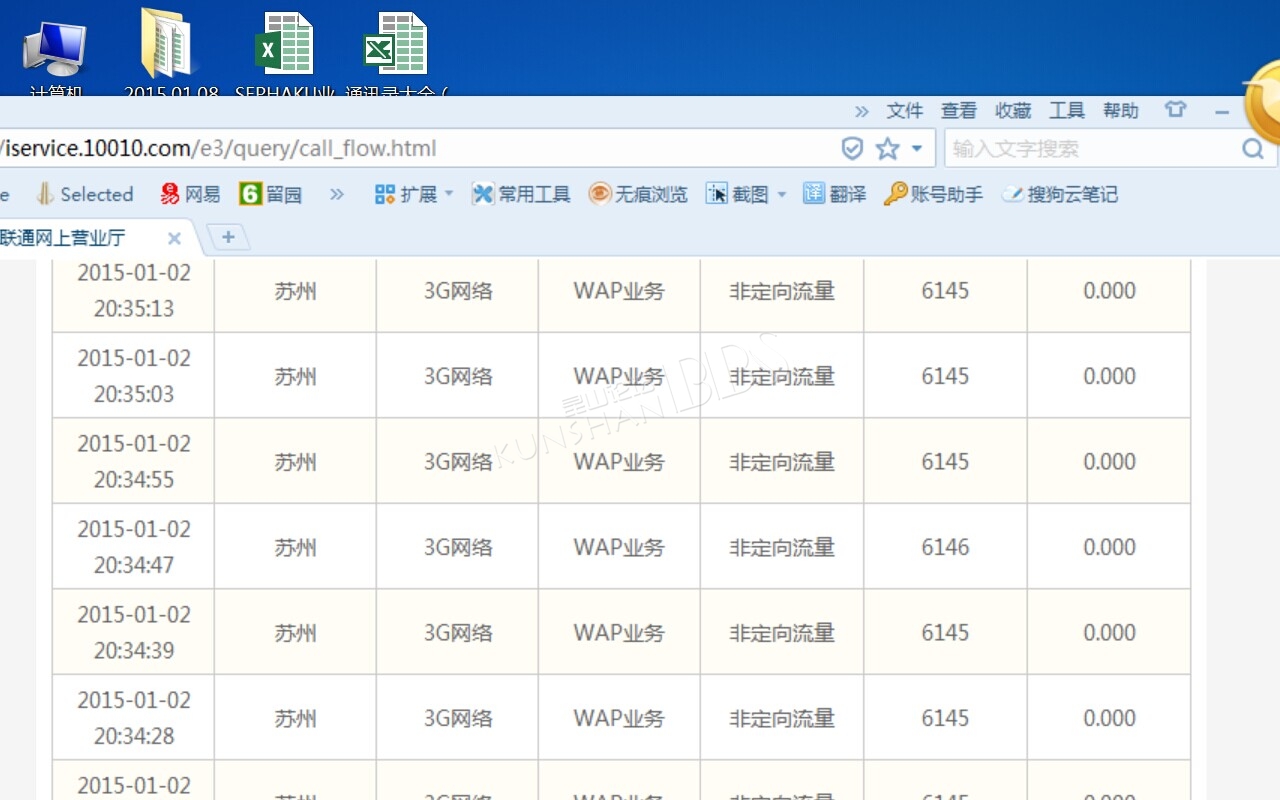Click the search magnifier icon
Viewport: 1280px width, 800px height.
1252,149
